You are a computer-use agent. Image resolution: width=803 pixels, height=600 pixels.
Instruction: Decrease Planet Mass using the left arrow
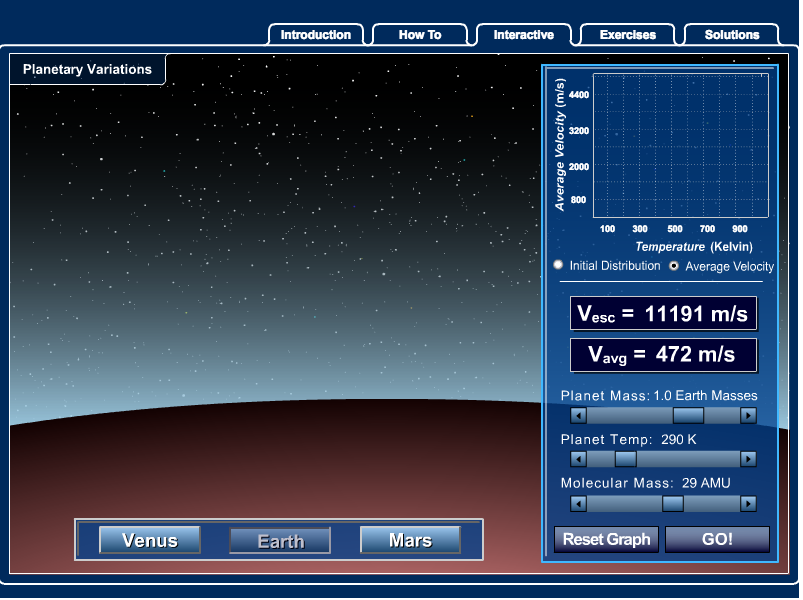point(578,415)
